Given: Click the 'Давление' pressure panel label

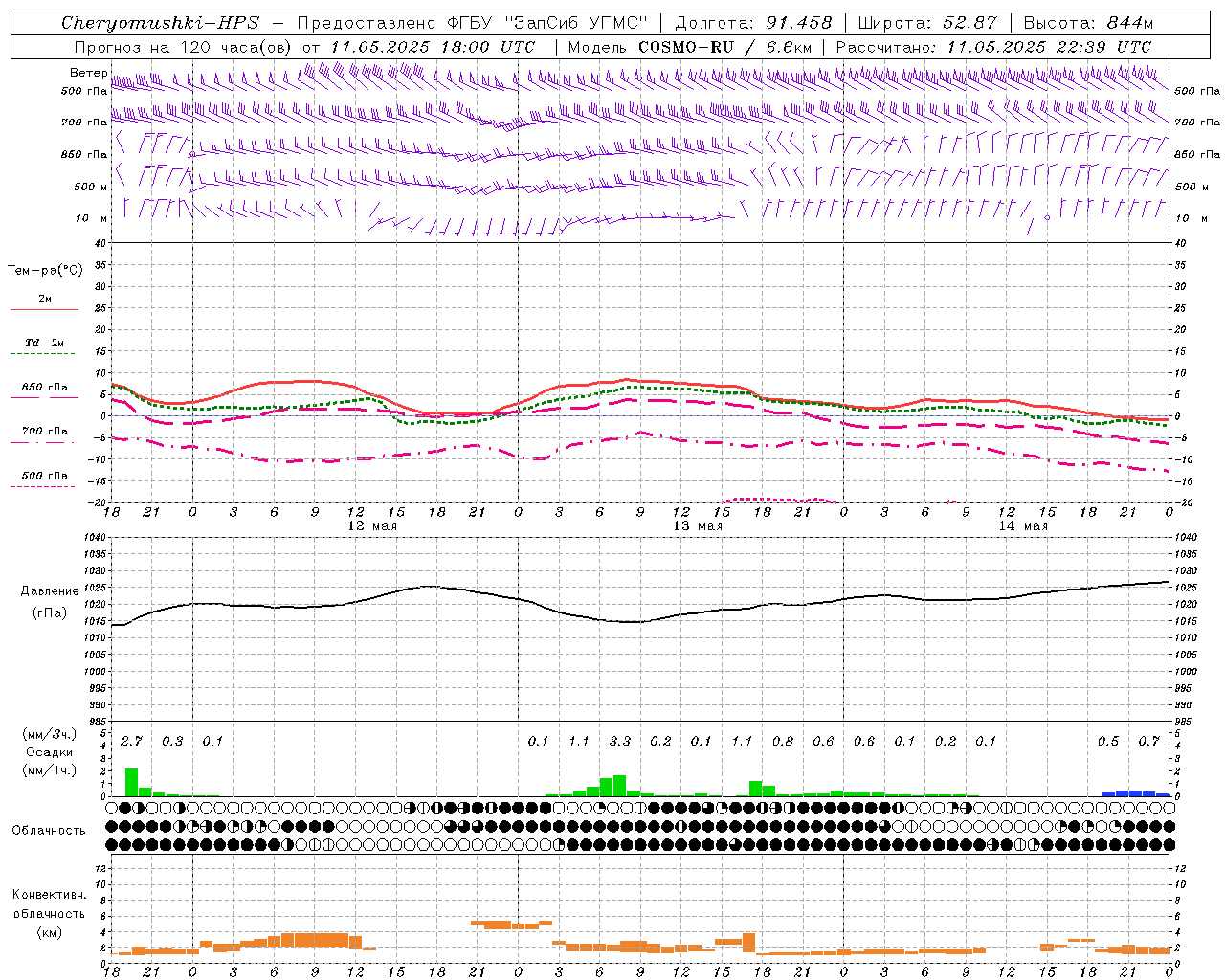Looking at the screenshot, I should tap(50, 591).
